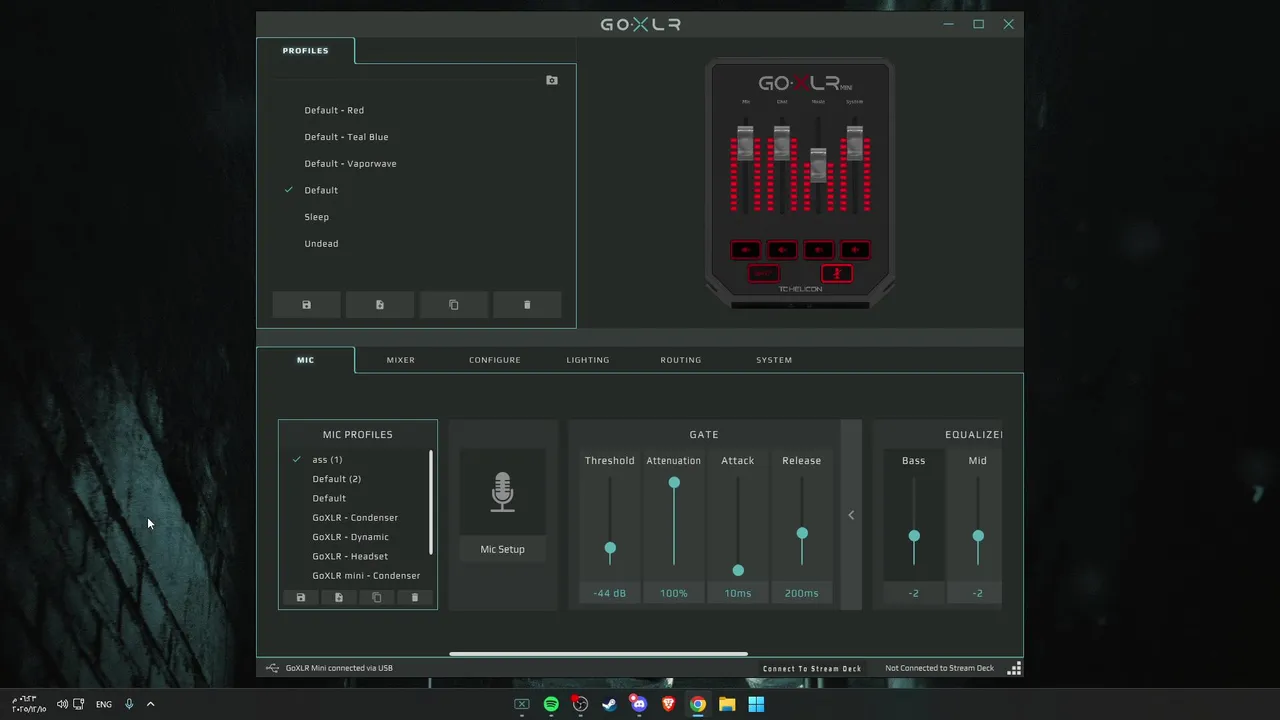Toggle mute button under Mic fader
The image size is (1280, 720).
tap(746, 250)
